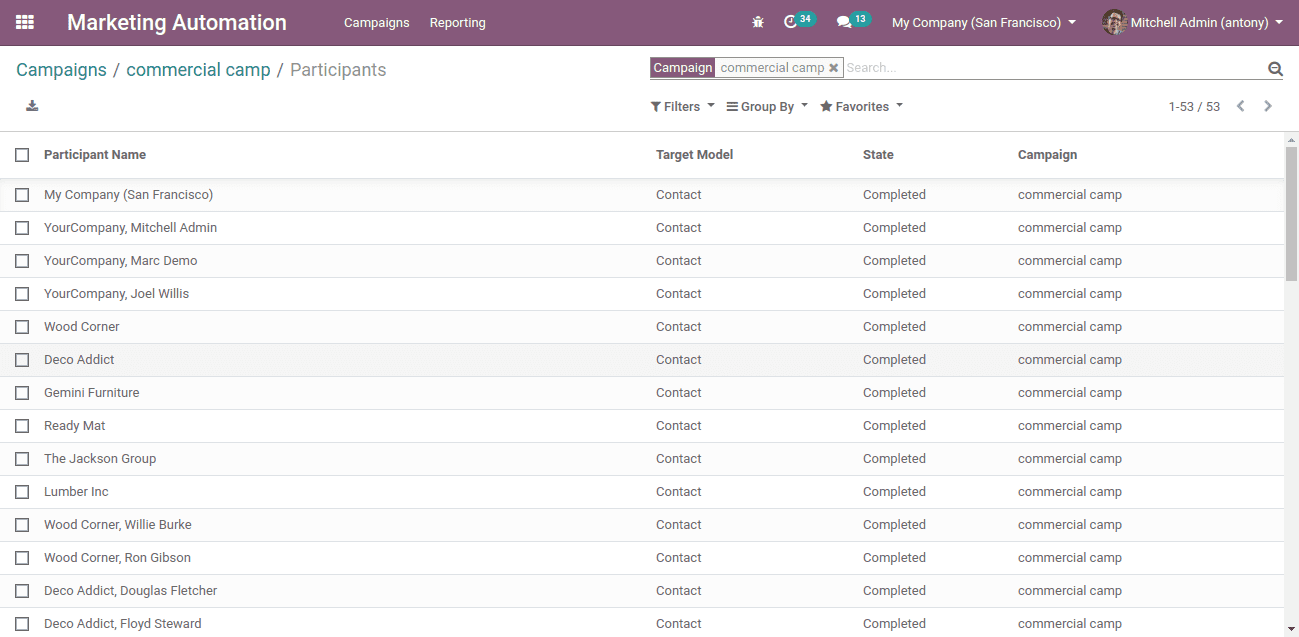Check the Deco Addict row checkbox
Viewport: 1299px width, 637px height.
pyautogui.click(x=22, y=360)
